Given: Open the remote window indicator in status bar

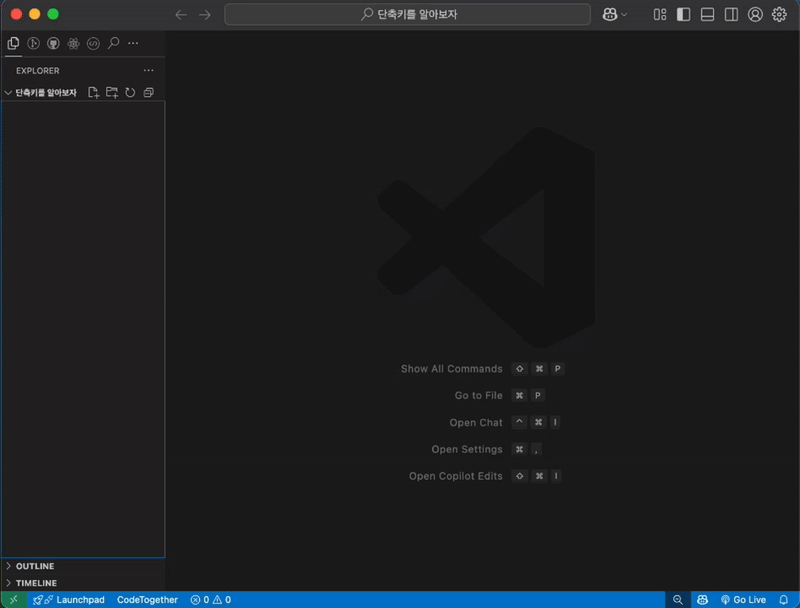Looking at the screenshot, I should coord(14,600).
